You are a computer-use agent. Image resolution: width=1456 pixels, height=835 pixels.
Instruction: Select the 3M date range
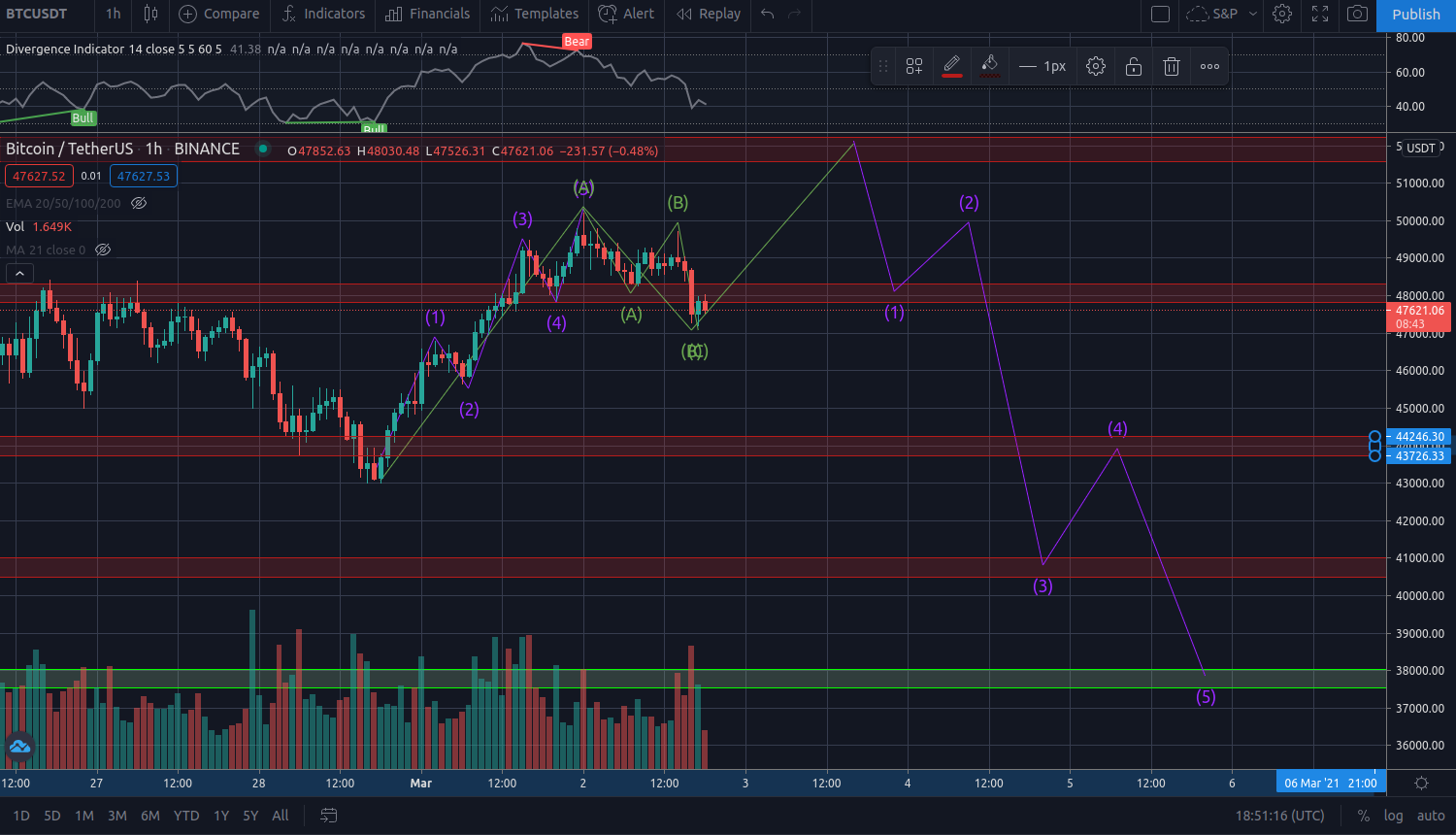click(117, 816)
